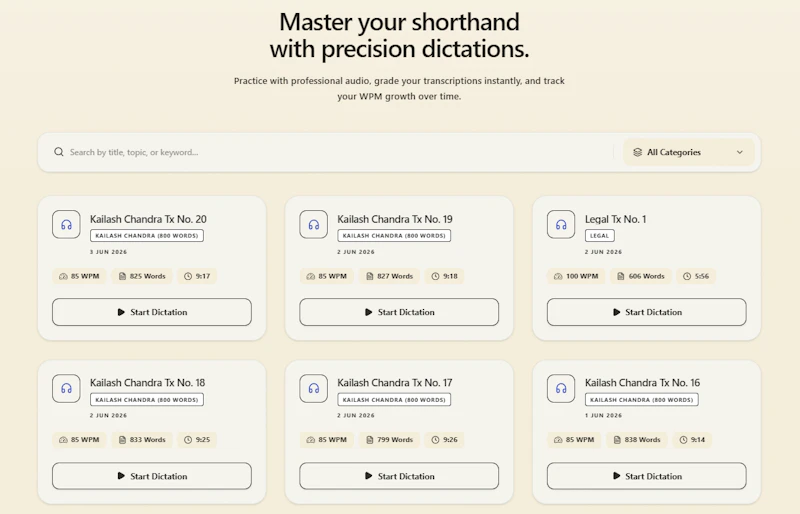Click Kailash Chandra (800 Words) tag on Tx No. 17
Screen dimensions: 800x514
coord(394,400)
